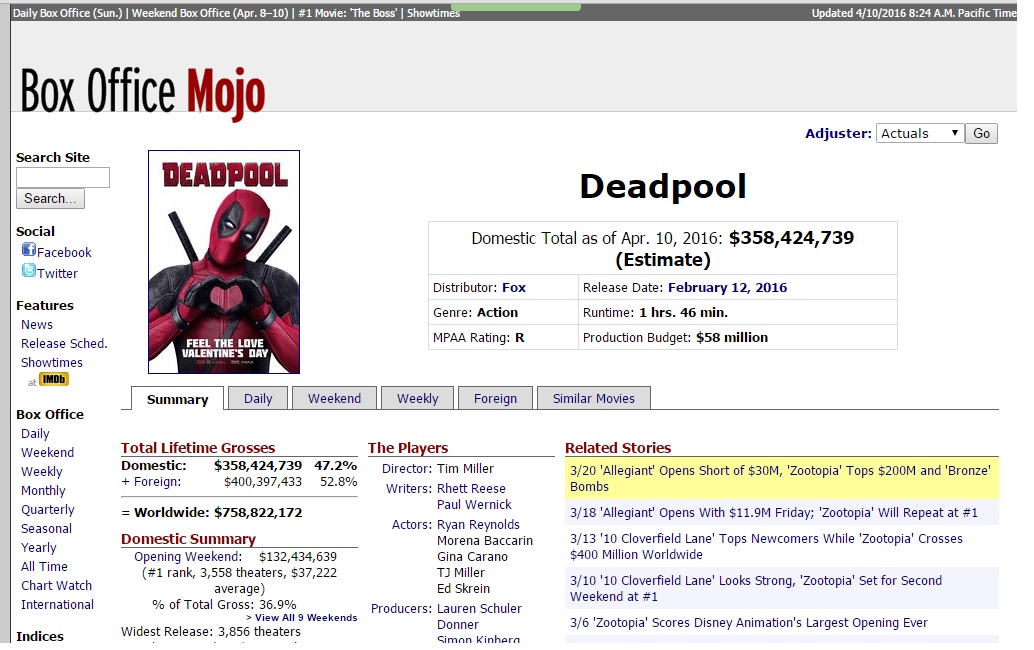This screenshot has width=1034, height=650.
Task: Switch to the Daily tab
Action: [x=258, y=398]
